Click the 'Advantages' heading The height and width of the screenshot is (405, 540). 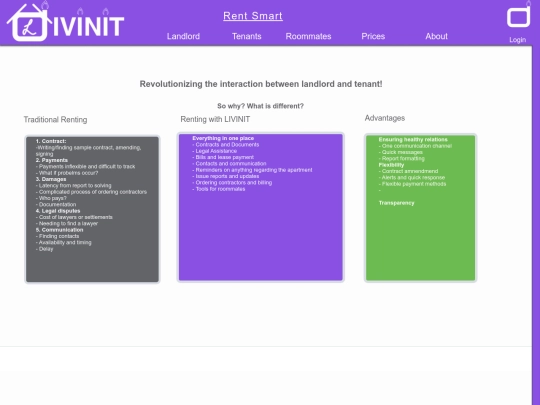coord(385,118)
